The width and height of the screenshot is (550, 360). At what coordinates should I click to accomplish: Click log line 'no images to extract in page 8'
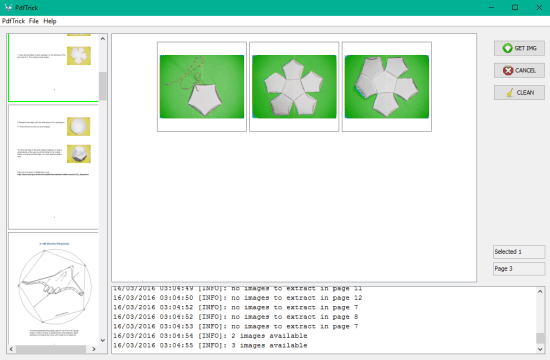(x=235, y=316)
